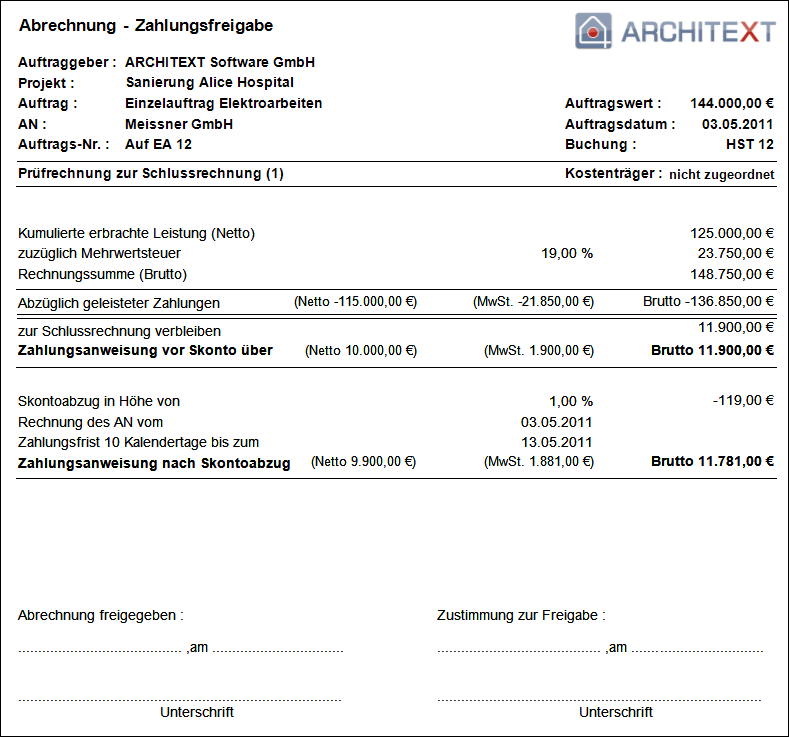Click (MwSt. 1.900,00 €) value
Viewport: 789px width, 737px height.
[x=539, y=351]
